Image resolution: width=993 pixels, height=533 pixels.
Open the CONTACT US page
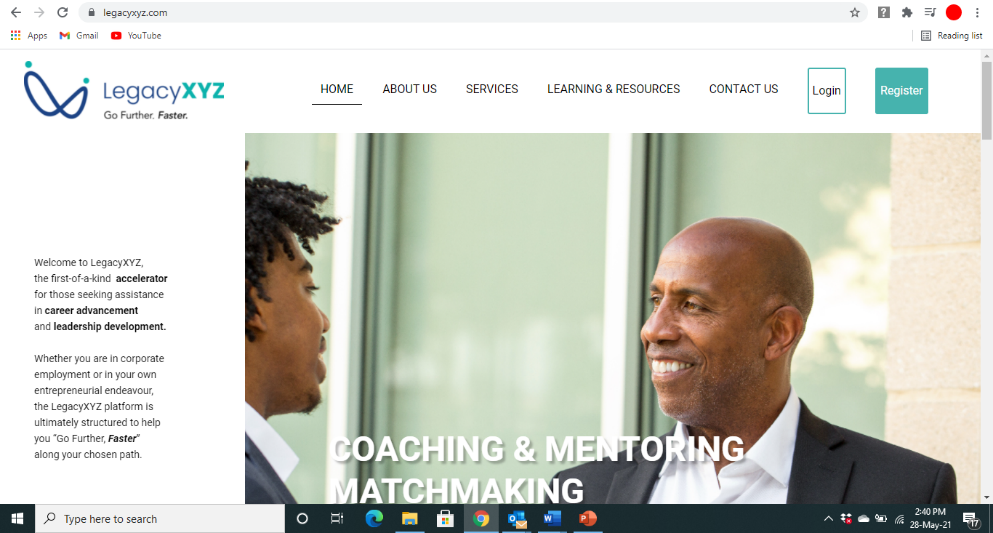[743, 89]
